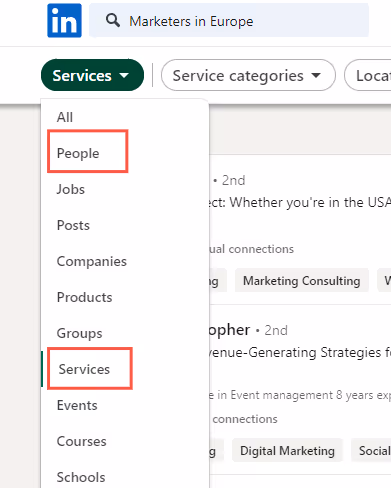Select All in the filter menu
Screen dimensions: 391x488
pos(65,117)
